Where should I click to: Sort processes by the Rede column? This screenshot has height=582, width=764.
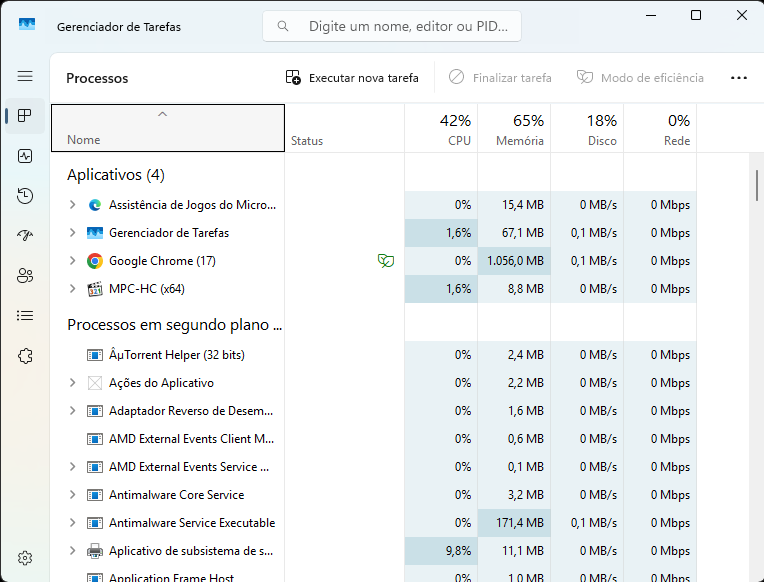tap(660, 128)
